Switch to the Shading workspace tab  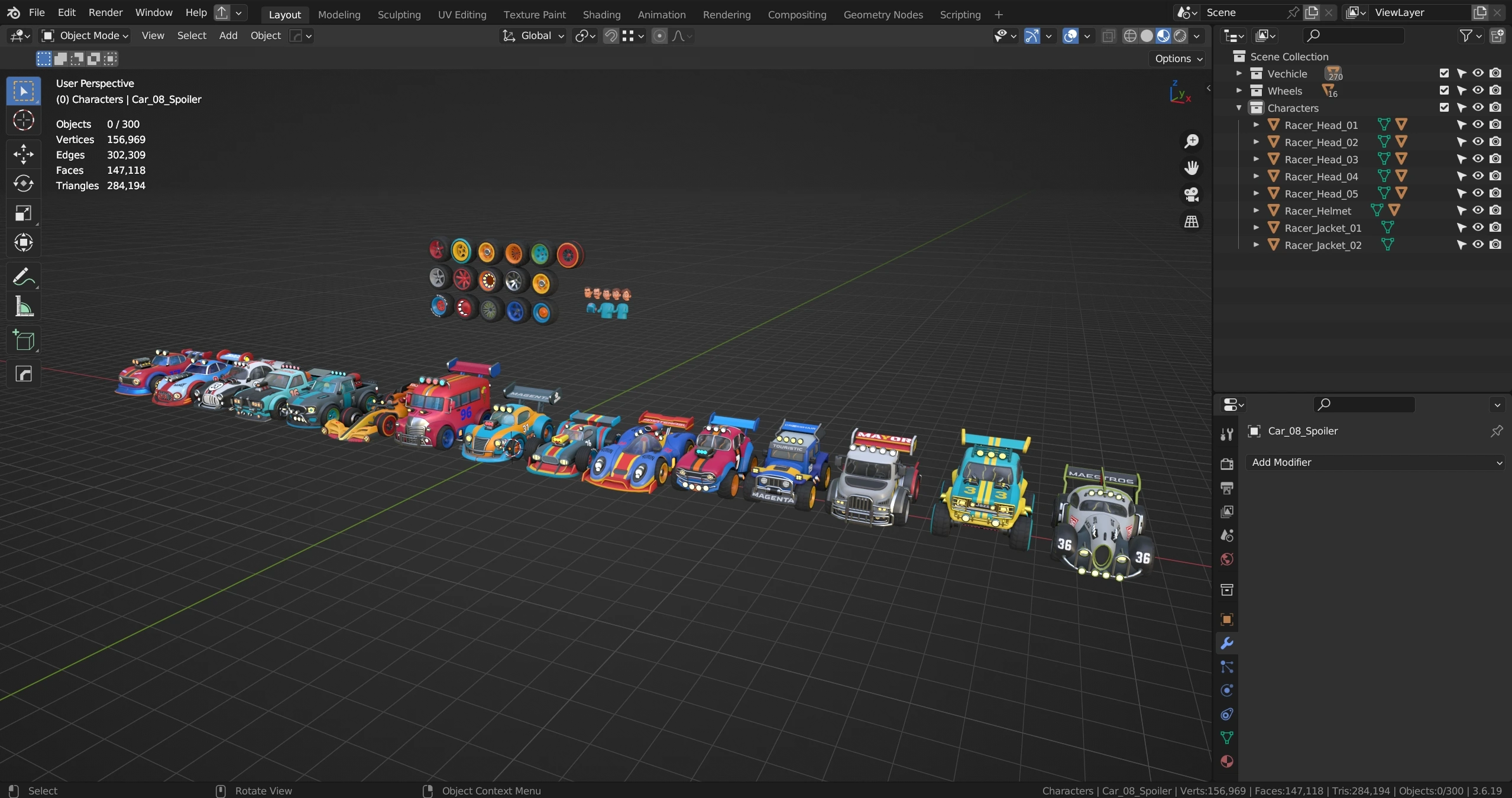point(601,14)
